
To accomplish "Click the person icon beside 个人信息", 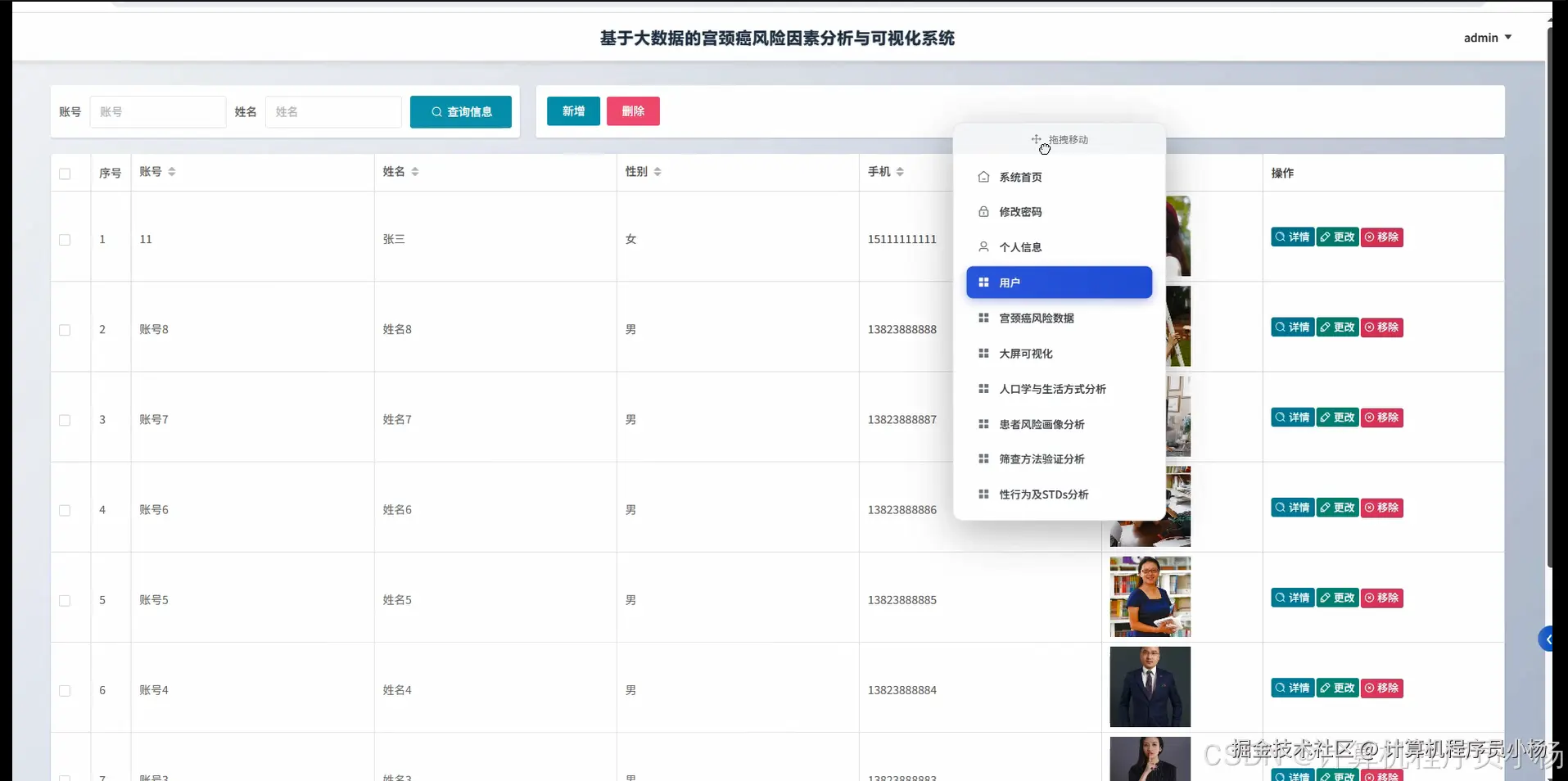I will (983, 246).
